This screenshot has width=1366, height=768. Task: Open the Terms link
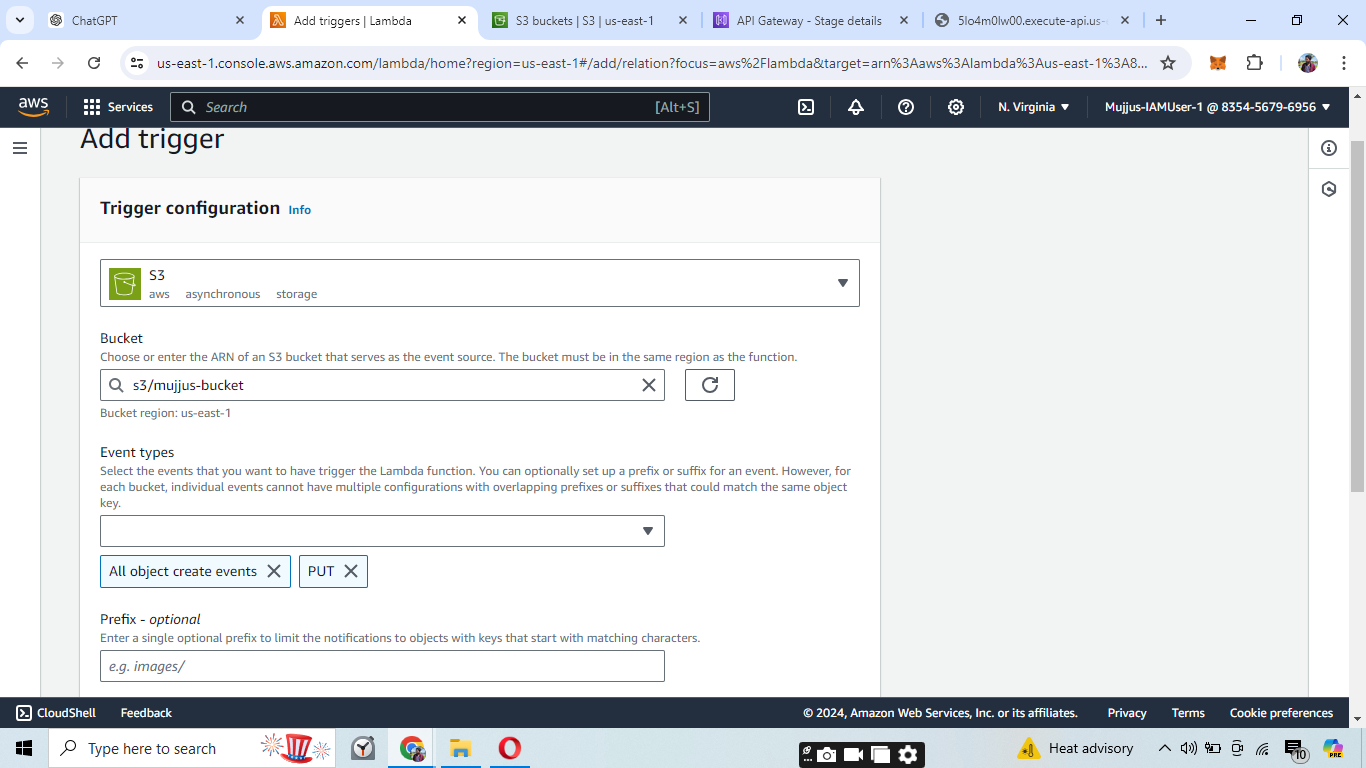[1188, 713]
